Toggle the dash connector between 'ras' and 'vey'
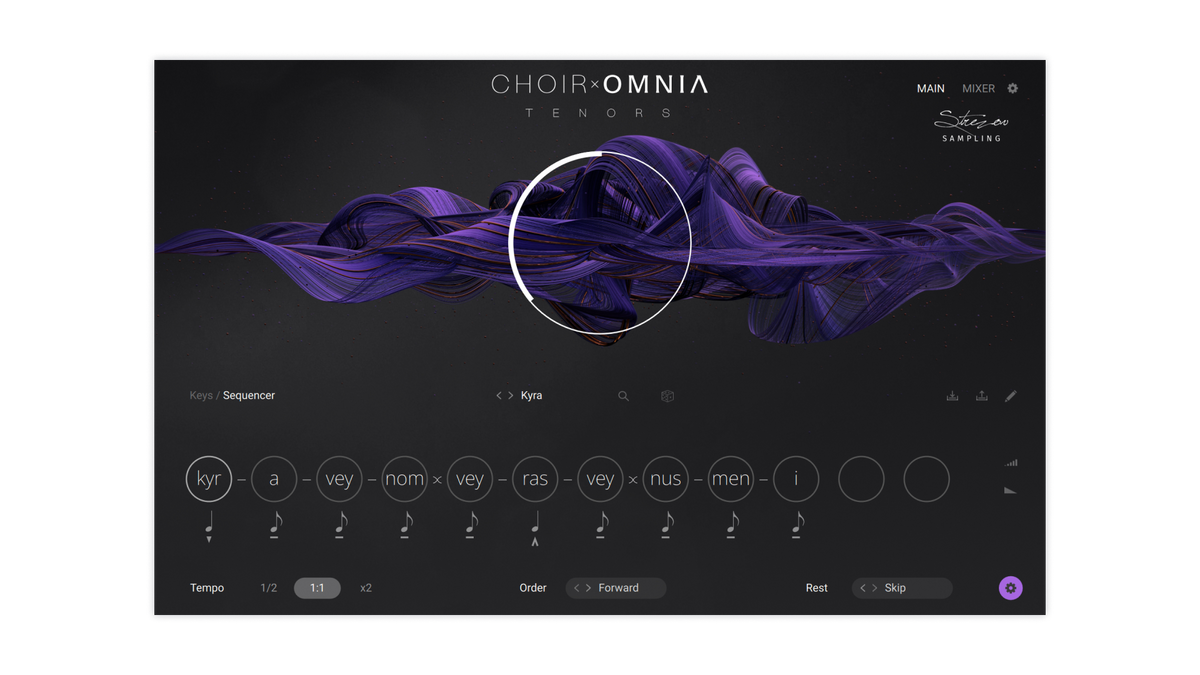This screenshot has width=1200, height=675. (x=568, y=480)
